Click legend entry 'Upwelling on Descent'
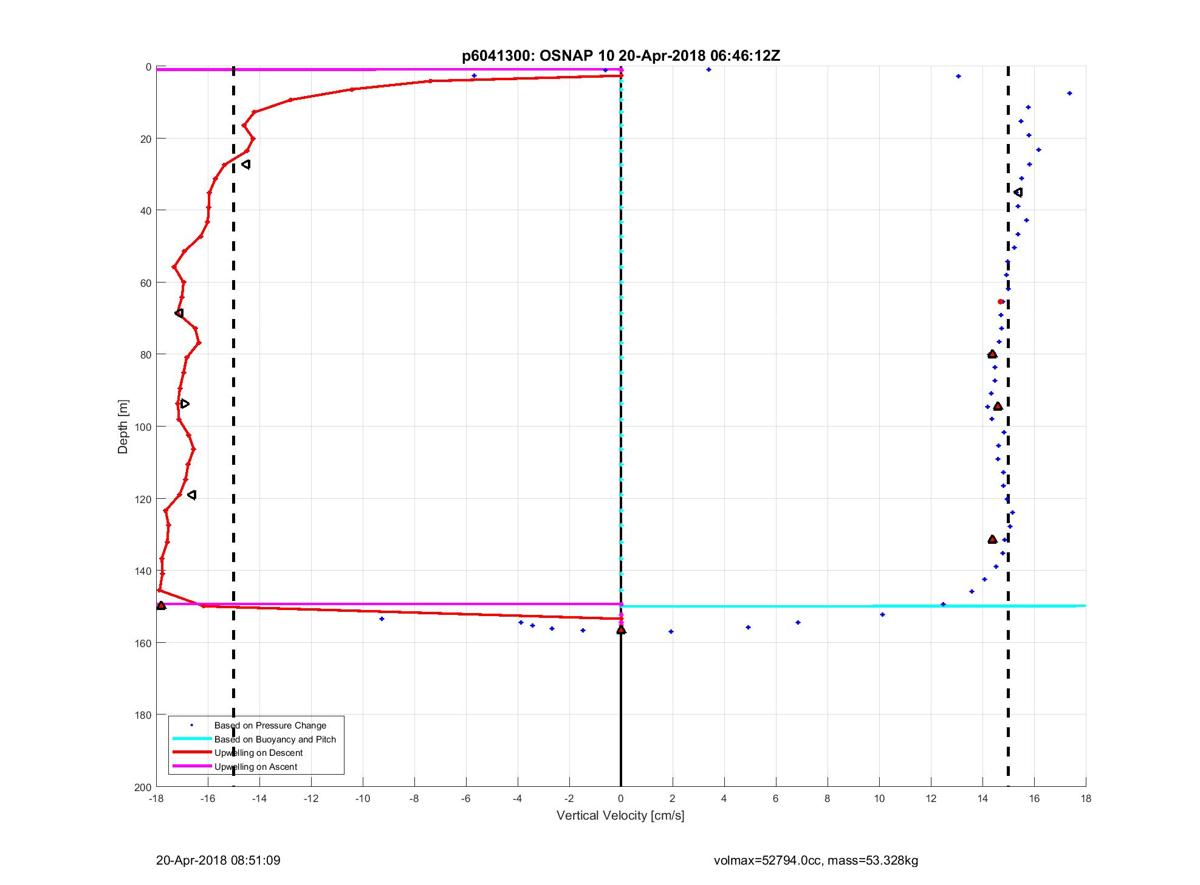1200x885 pixels. (259, 753)
